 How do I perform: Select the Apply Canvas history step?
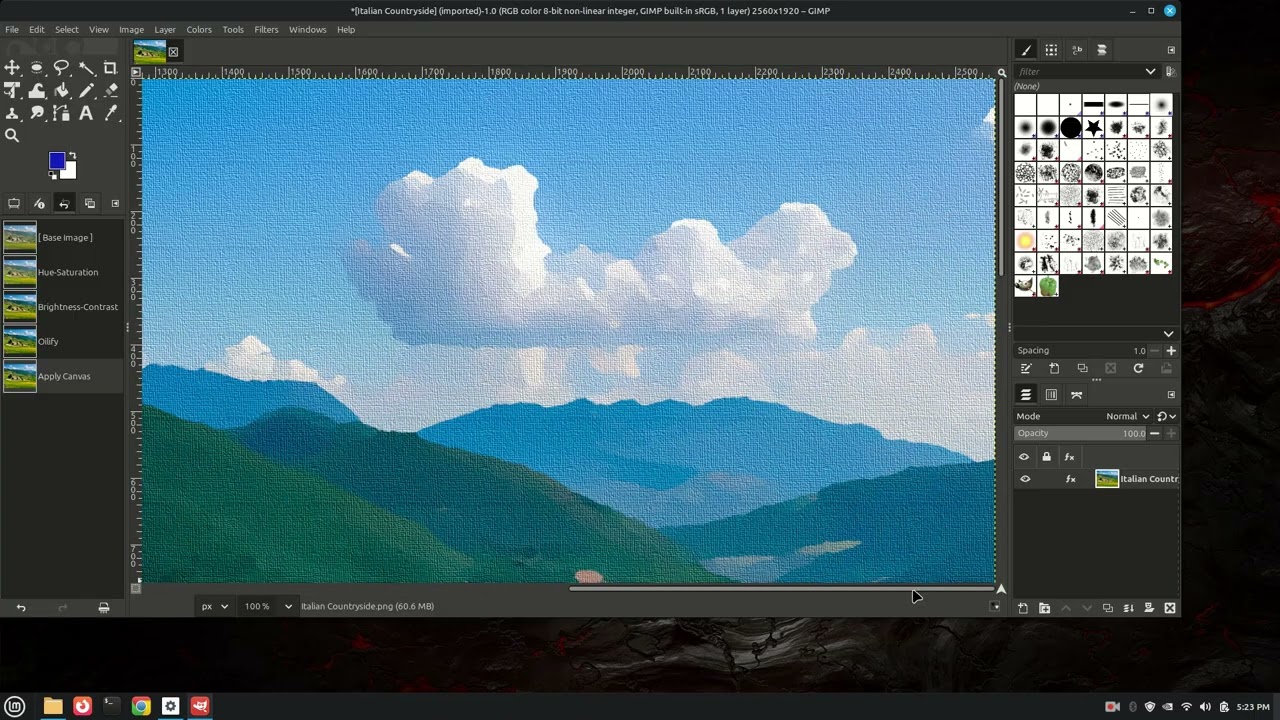[x=62, y=376]
